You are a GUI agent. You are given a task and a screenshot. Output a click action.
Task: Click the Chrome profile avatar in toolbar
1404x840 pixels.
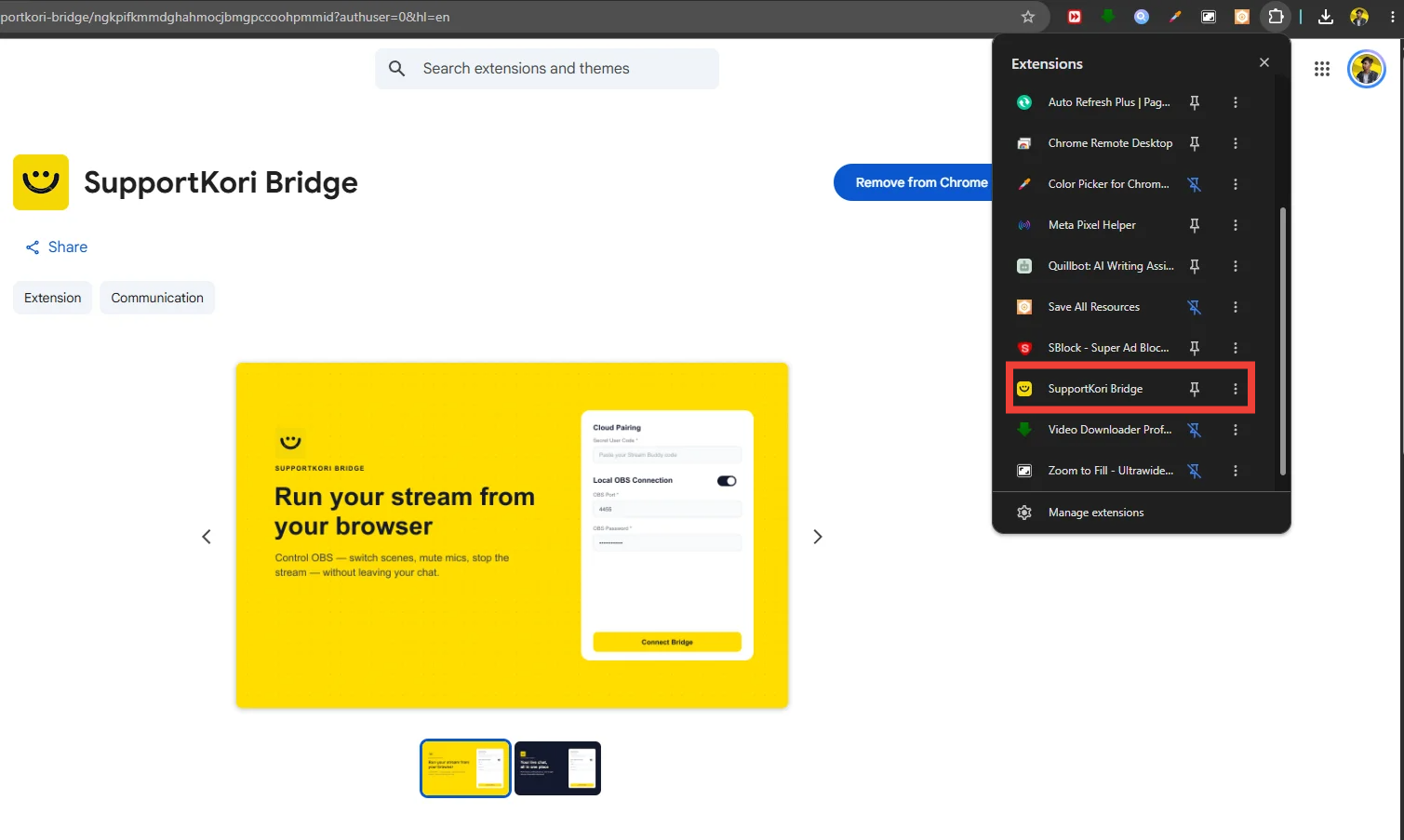click(x=1359, y=17)
